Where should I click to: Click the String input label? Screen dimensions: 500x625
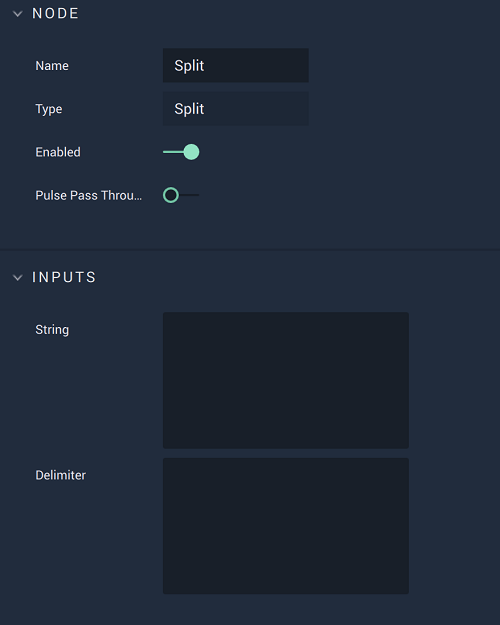click(52, 330)
